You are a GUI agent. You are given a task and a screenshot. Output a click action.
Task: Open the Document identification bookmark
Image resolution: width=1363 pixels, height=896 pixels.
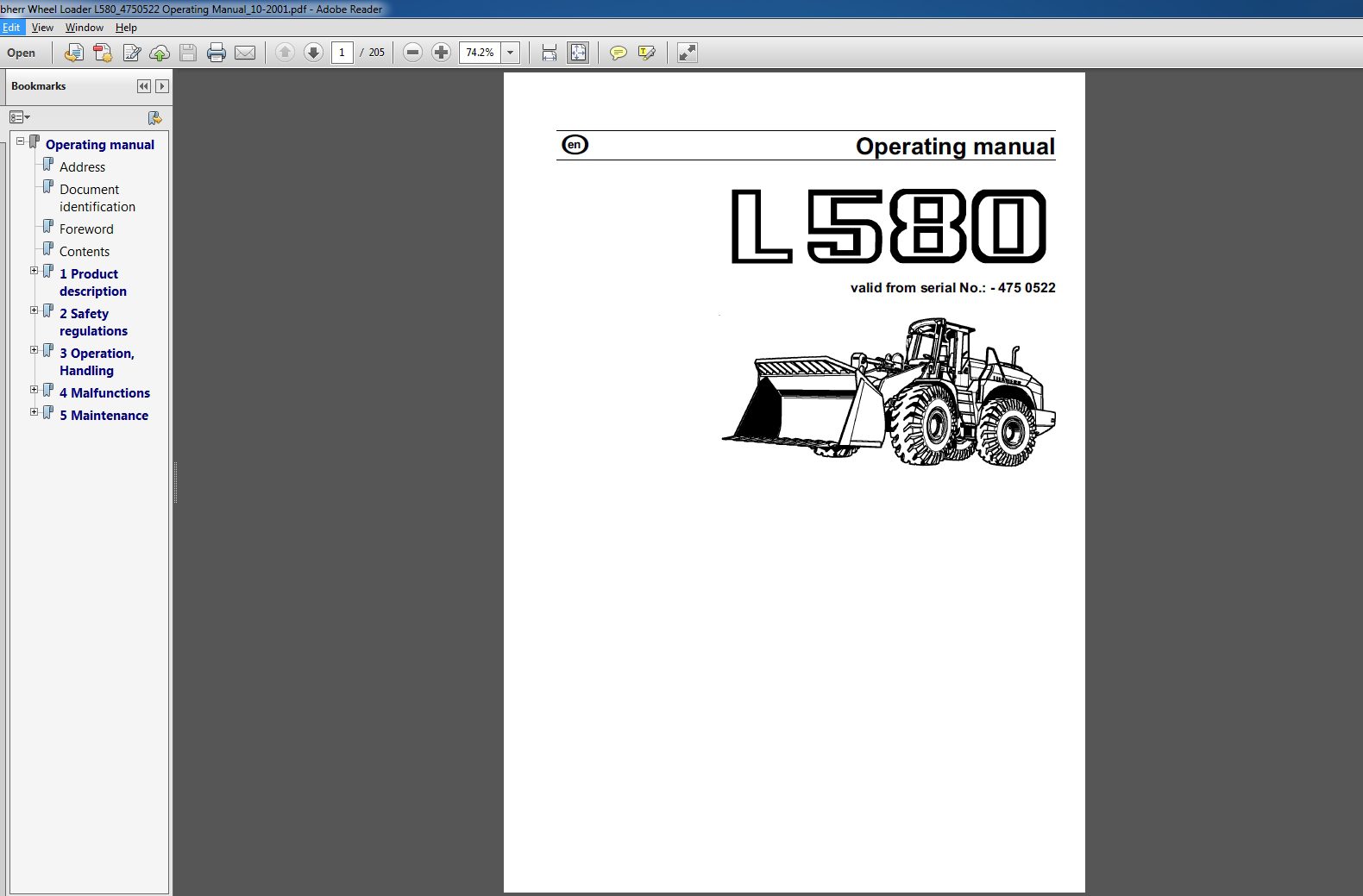[97, 198]
